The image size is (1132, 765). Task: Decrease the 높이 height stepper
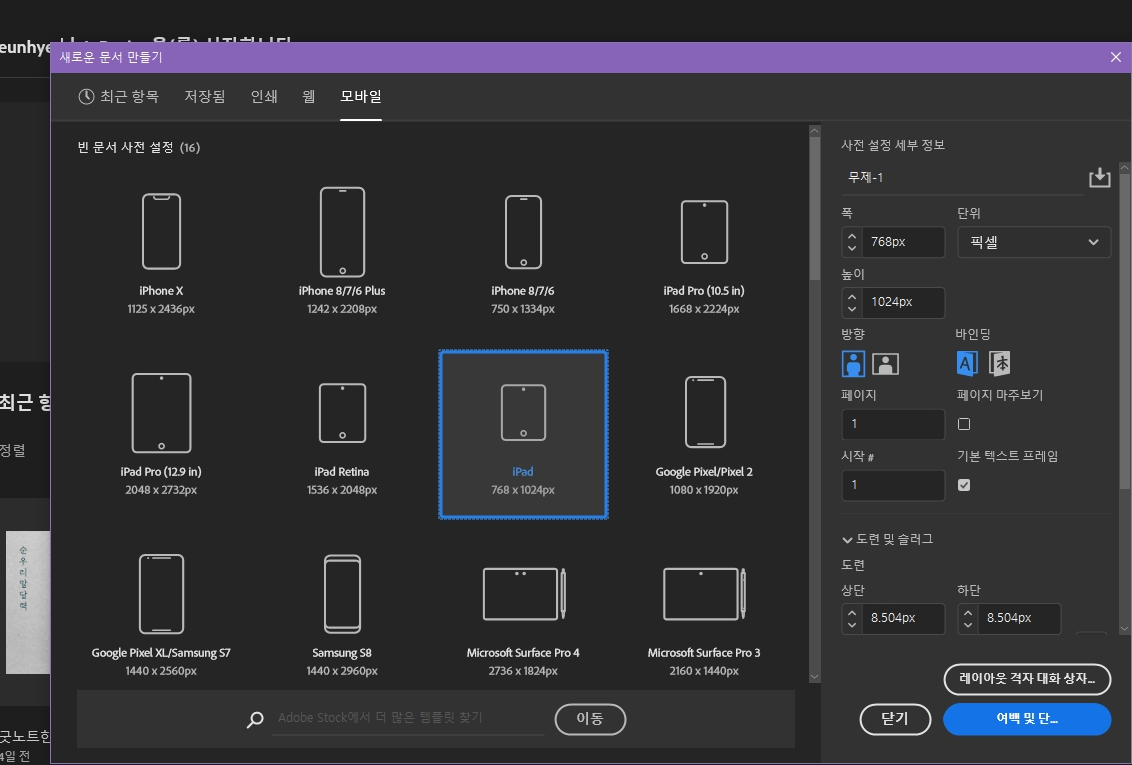tap(852, 309)
